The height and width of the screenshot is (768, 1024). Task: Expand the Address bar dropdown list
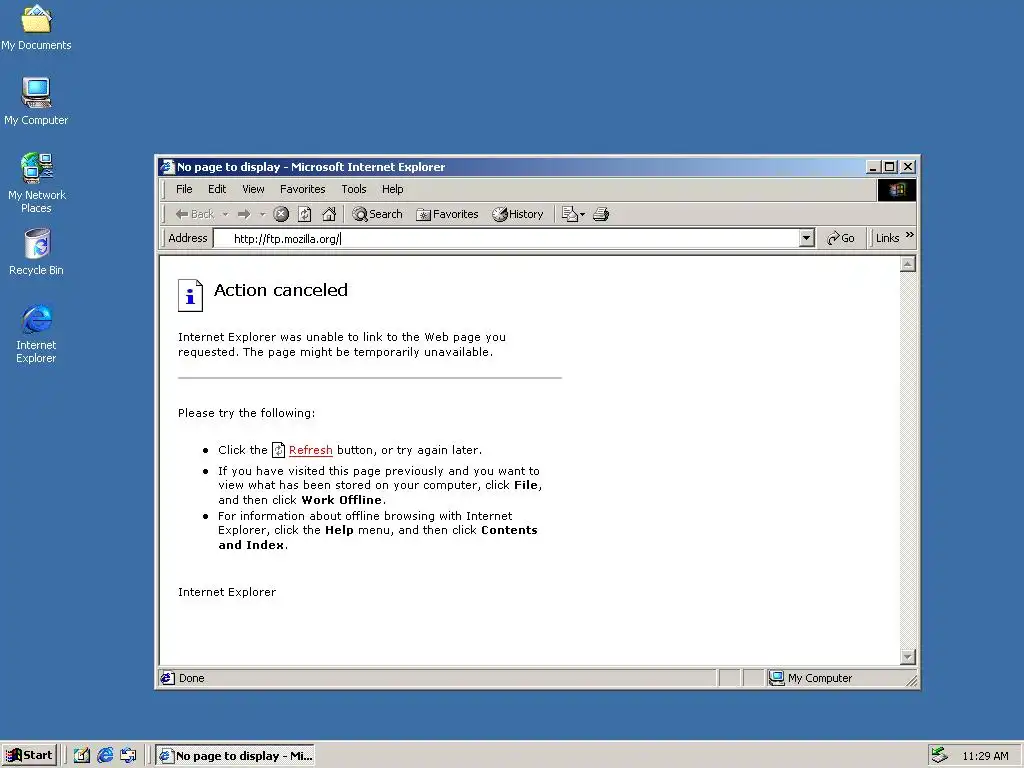point(807,238)
